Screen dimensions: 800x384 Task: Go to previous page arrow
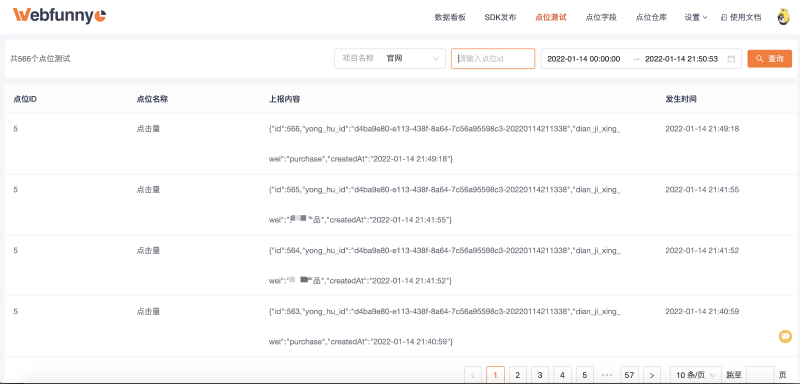[473, 375]
